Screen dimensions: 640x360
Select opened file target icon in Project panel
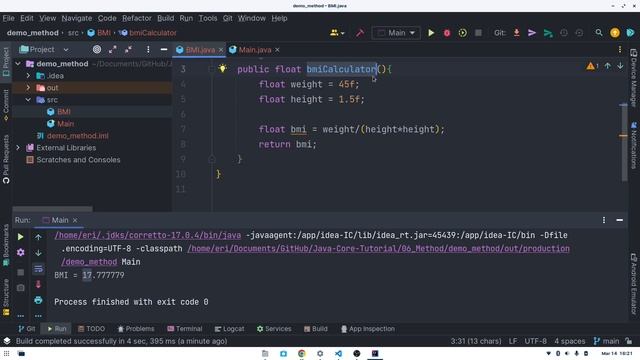(x=97, y=49)
